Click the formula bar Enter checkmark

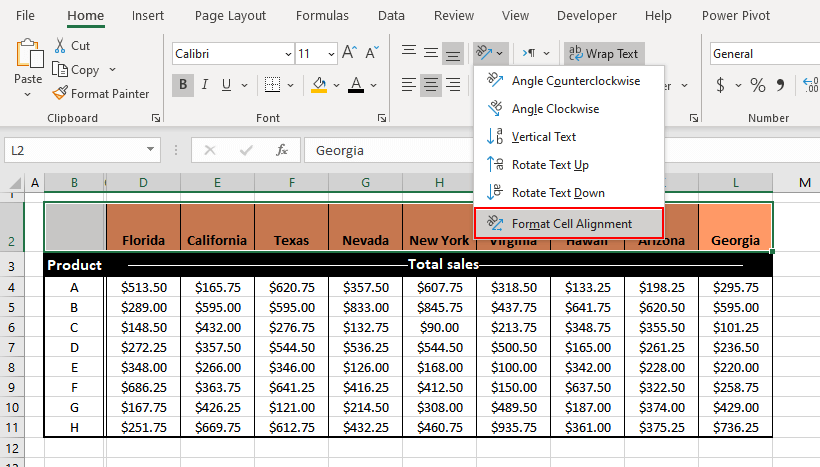[246, 150]
